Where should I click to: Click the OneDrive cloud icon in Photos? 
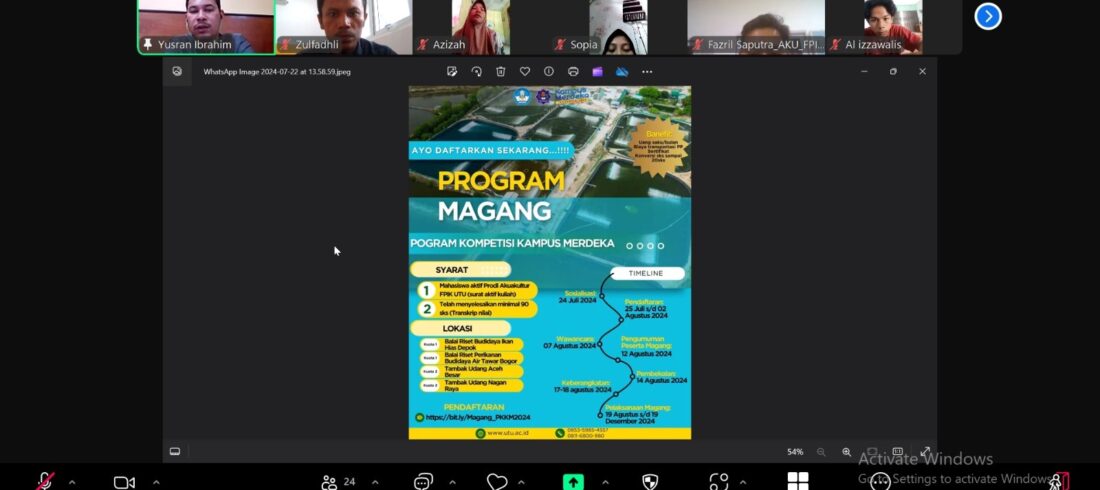[622, 72]
